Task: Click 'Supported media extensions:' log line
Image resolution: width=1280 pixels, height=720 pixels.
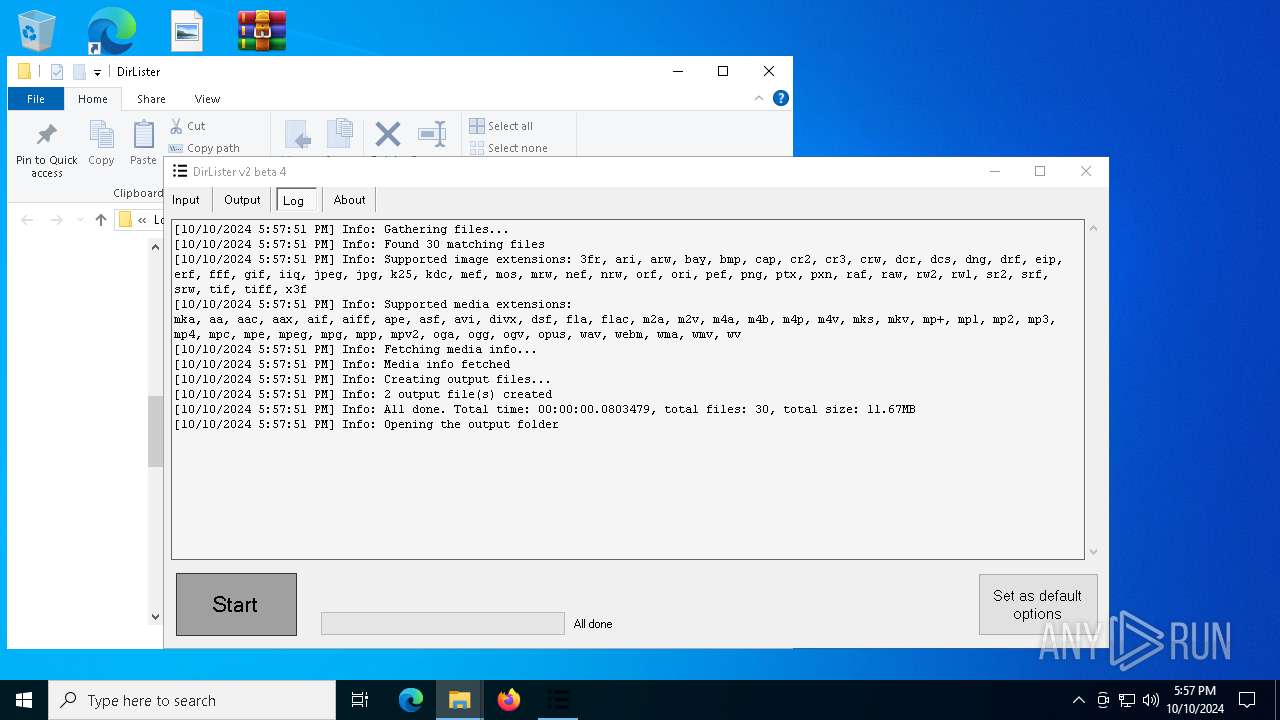Action: (x=373, y=304)
